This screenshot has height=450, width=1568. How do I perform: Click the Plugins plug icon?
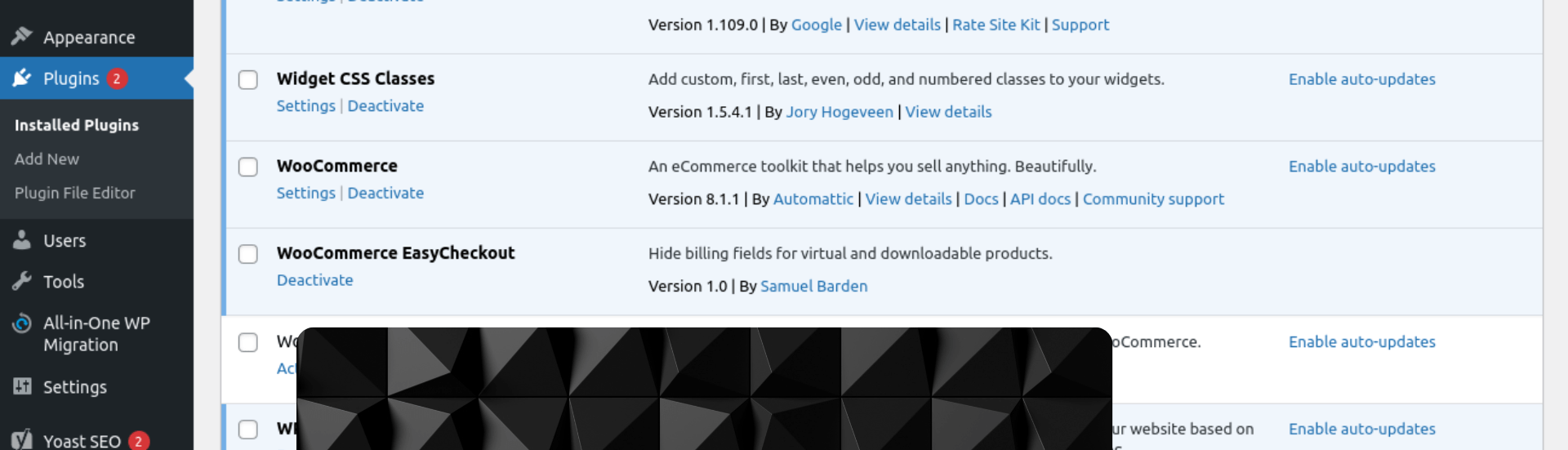click(22, 78)
